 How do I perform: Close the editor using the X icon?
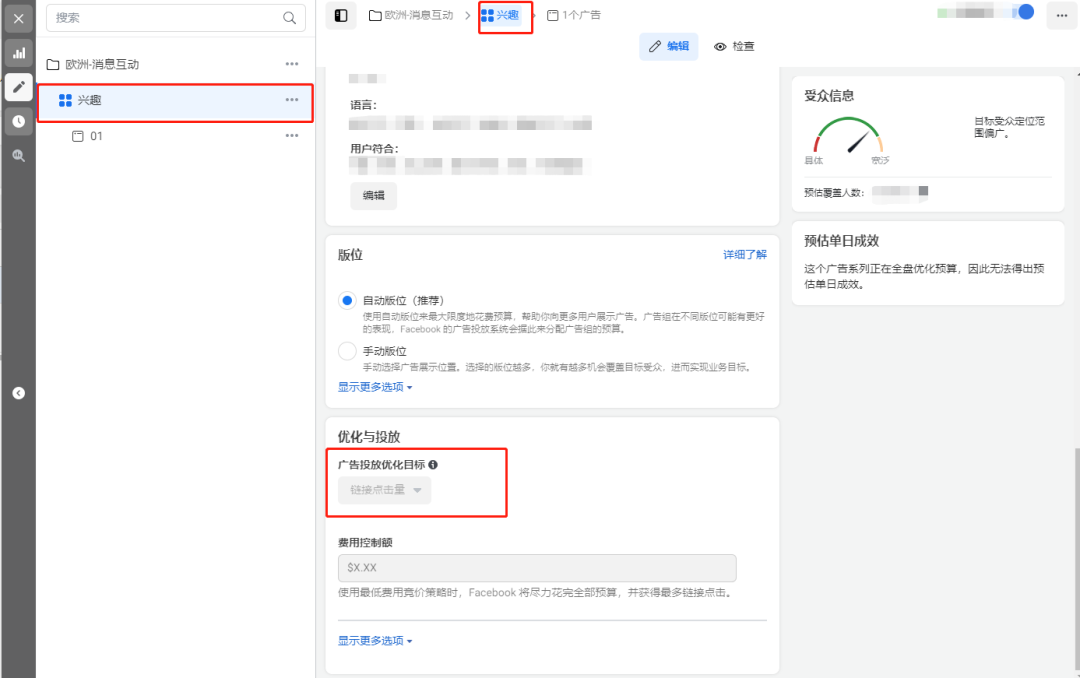click(x=17, y=17)
